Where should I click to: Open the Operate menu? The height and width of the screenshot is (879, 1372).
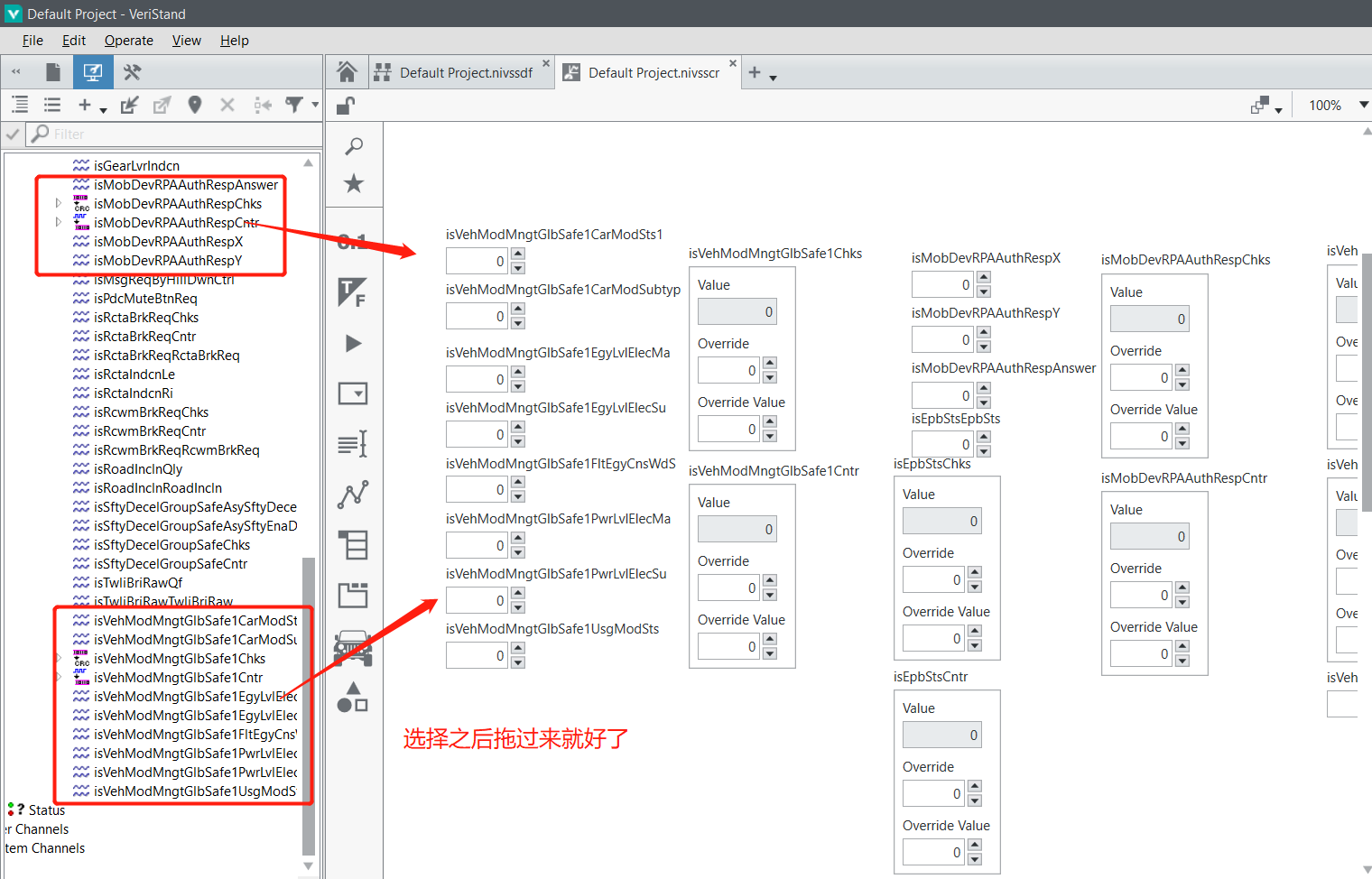pos(128,40)
